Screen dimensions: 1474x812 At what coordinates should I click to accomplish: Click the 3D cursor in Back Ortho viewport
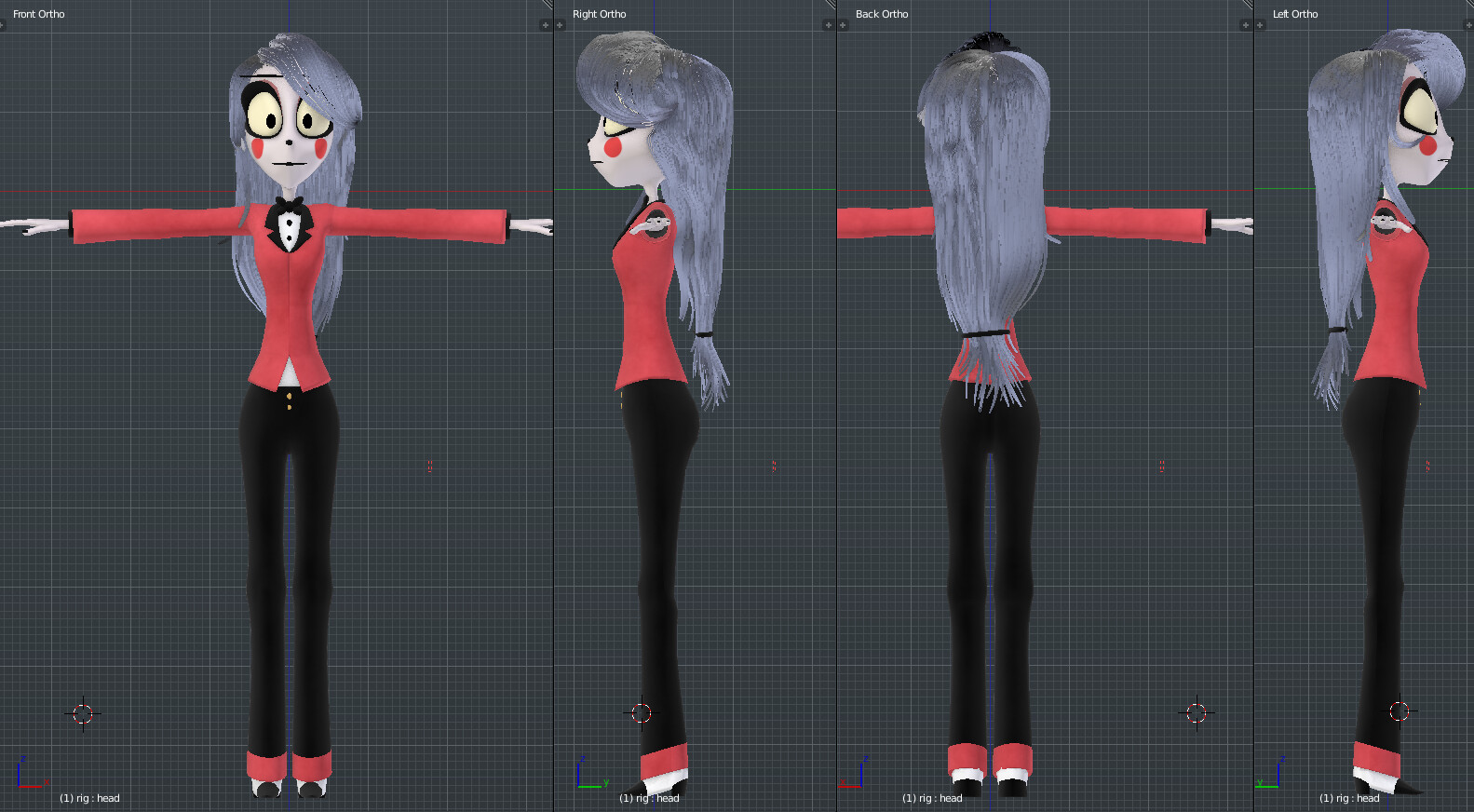pos(1197,713)
